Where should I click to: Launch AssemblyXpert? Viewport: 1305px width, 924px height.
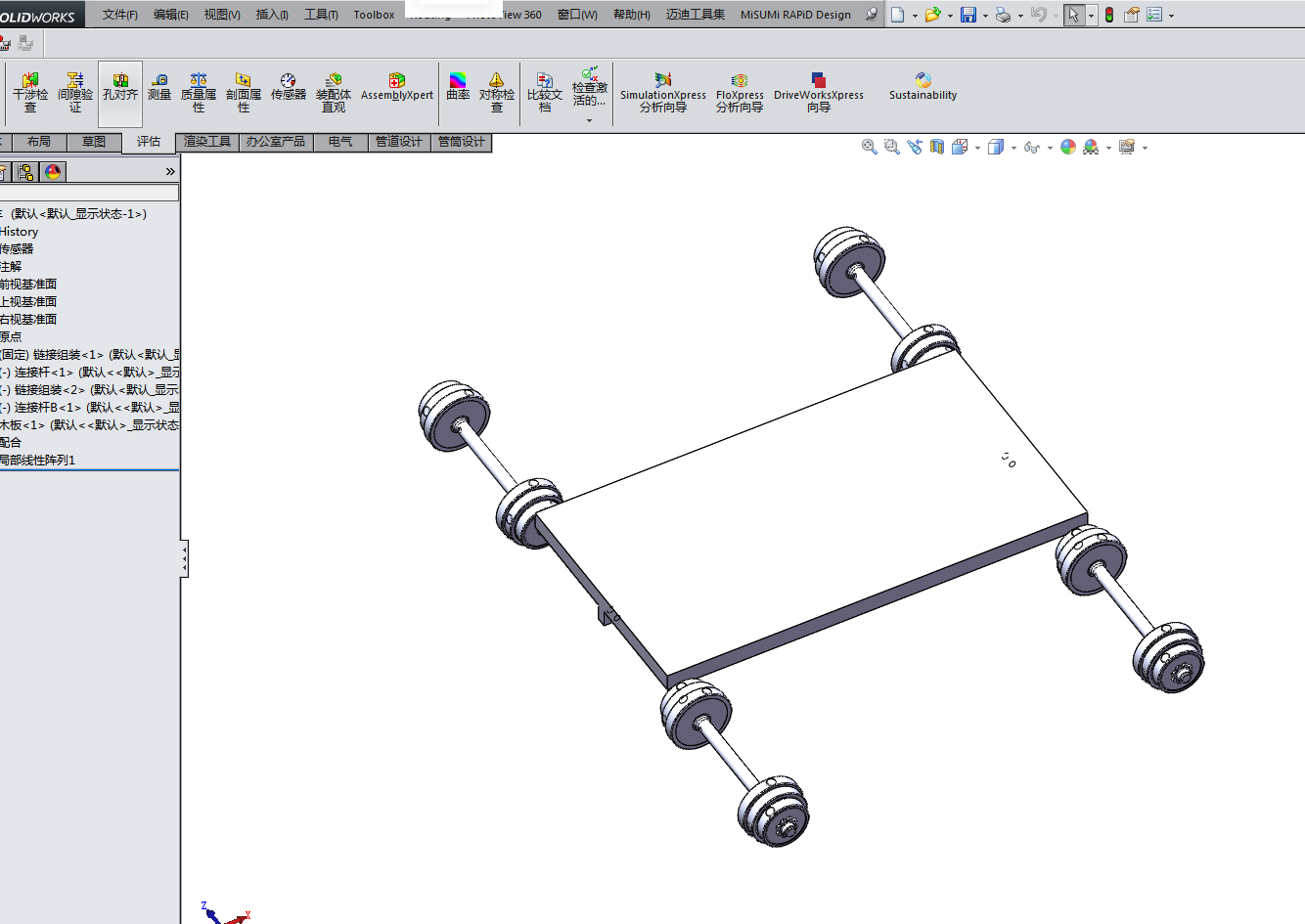[397, 88]
